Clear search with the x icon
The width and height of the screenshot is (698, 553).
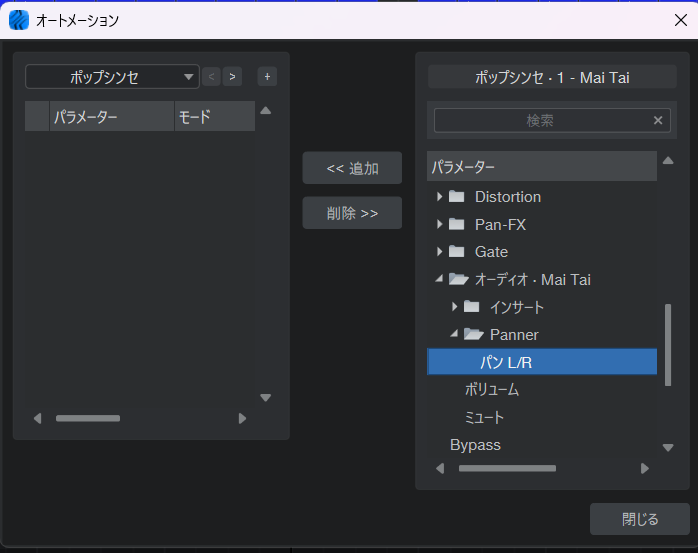coord(658,120)
